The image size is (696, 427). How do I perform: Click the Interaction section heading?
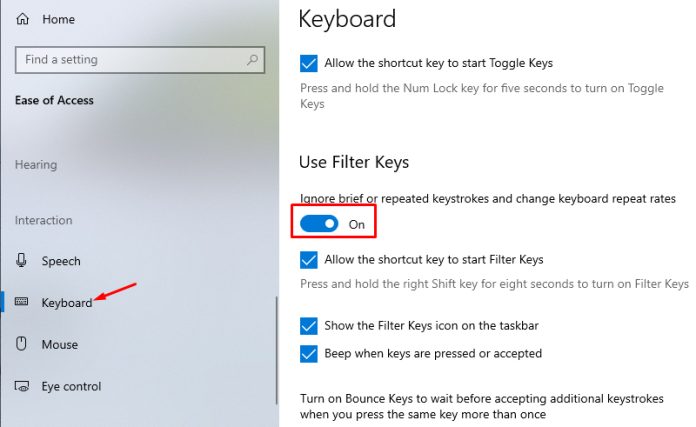click(43, 220)
